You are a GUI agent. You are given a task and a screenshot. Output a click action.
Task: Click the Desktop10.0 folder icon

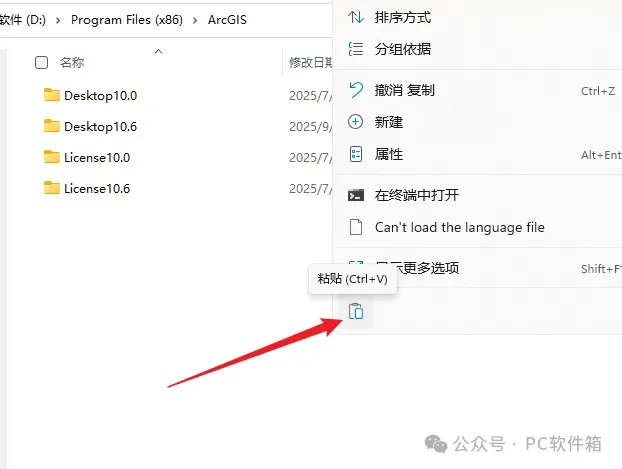[52, 95]
